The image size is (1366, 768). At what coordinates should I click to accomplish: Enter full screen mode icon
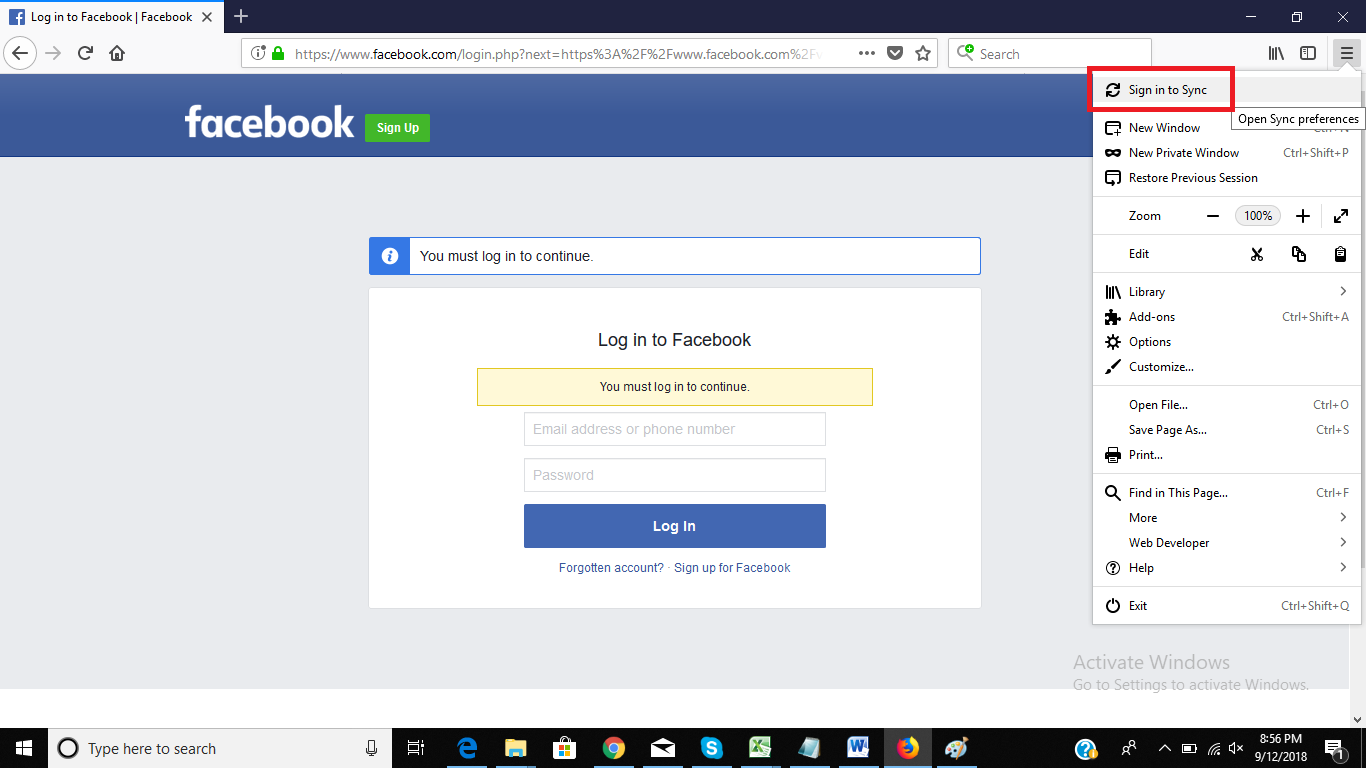pyautogui.click(x=1341, y=216)
